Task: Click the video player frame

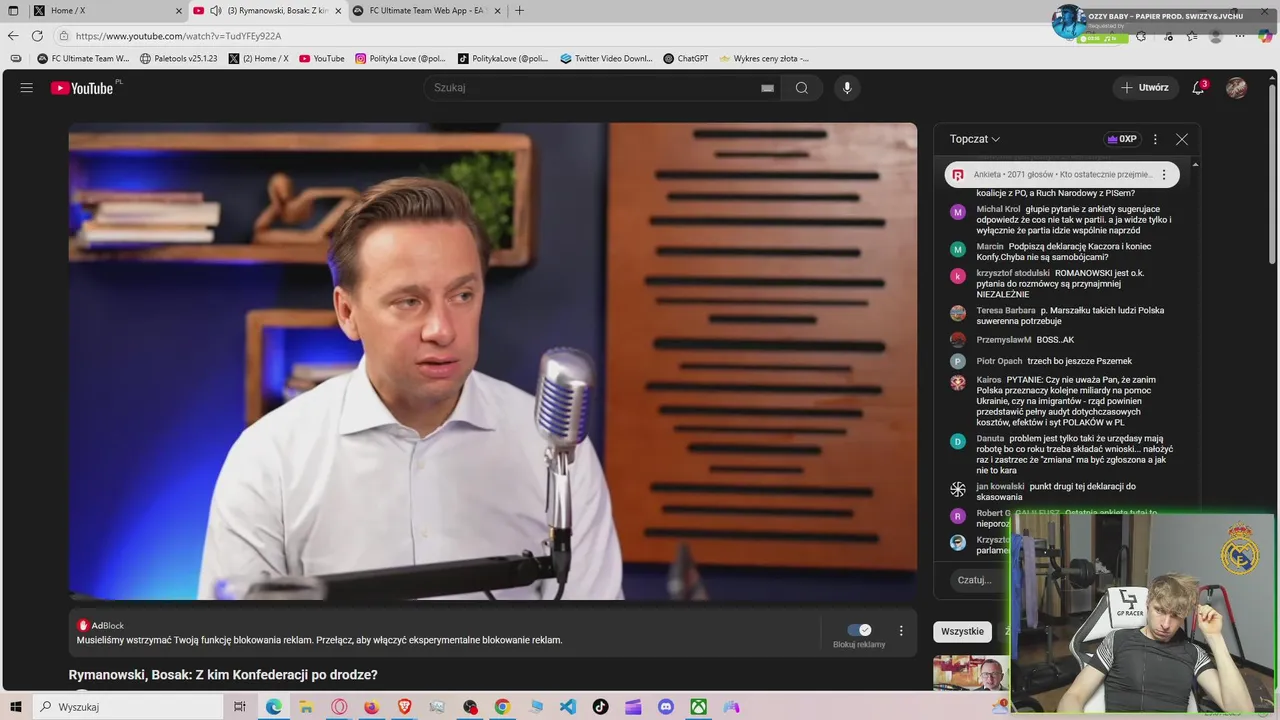Action: (x=492, y=361)
